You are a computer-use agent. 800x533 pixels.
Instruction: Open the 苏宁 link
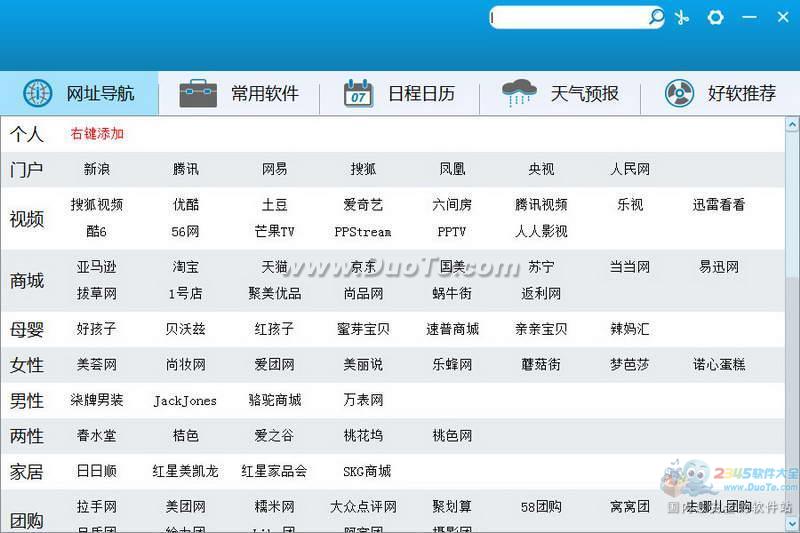(541, 267)
